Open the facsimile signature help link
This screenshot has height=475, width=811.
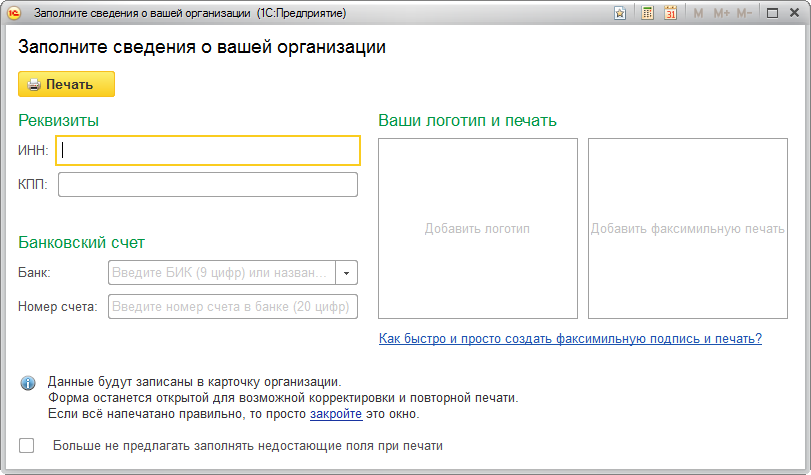pyautogui.click(x=570, y=338)
